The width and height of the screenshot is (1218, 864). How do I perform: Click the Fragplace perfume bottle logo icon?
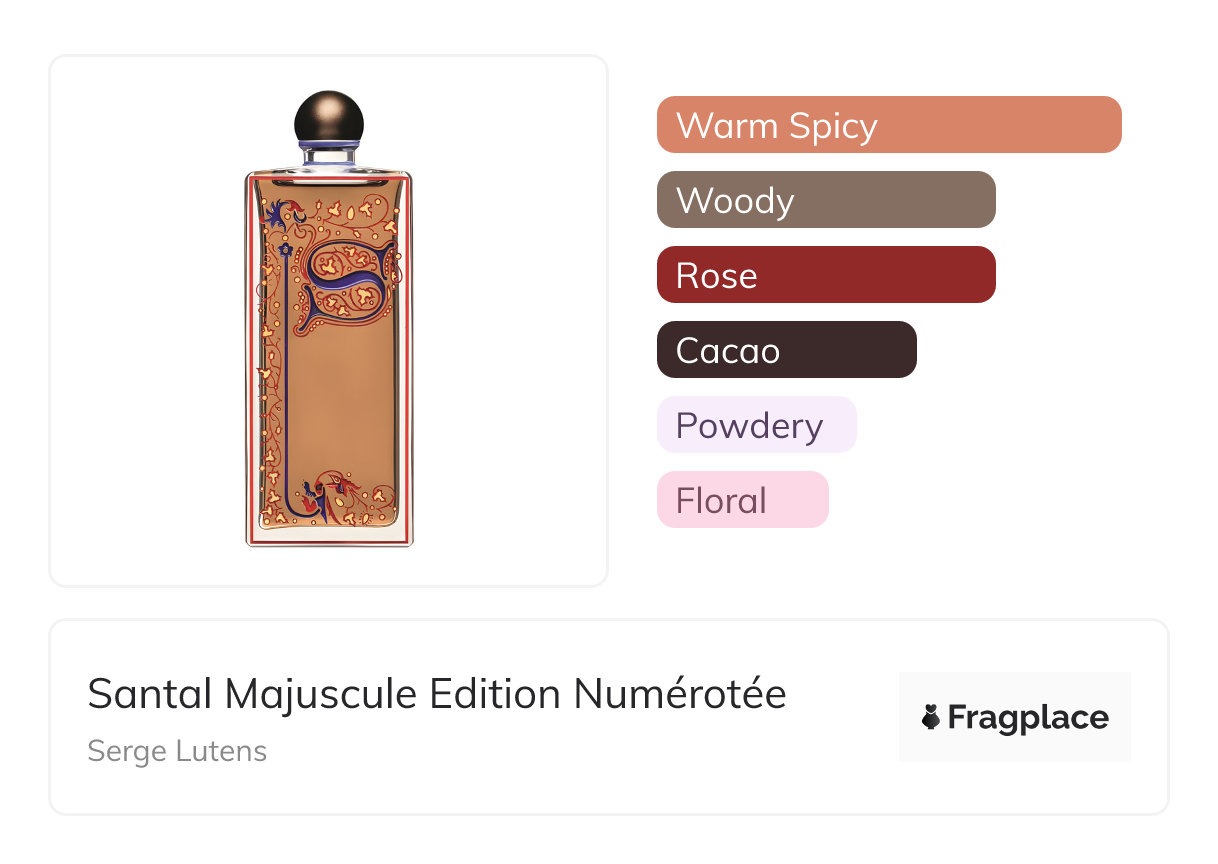click(x=931, y=717)
